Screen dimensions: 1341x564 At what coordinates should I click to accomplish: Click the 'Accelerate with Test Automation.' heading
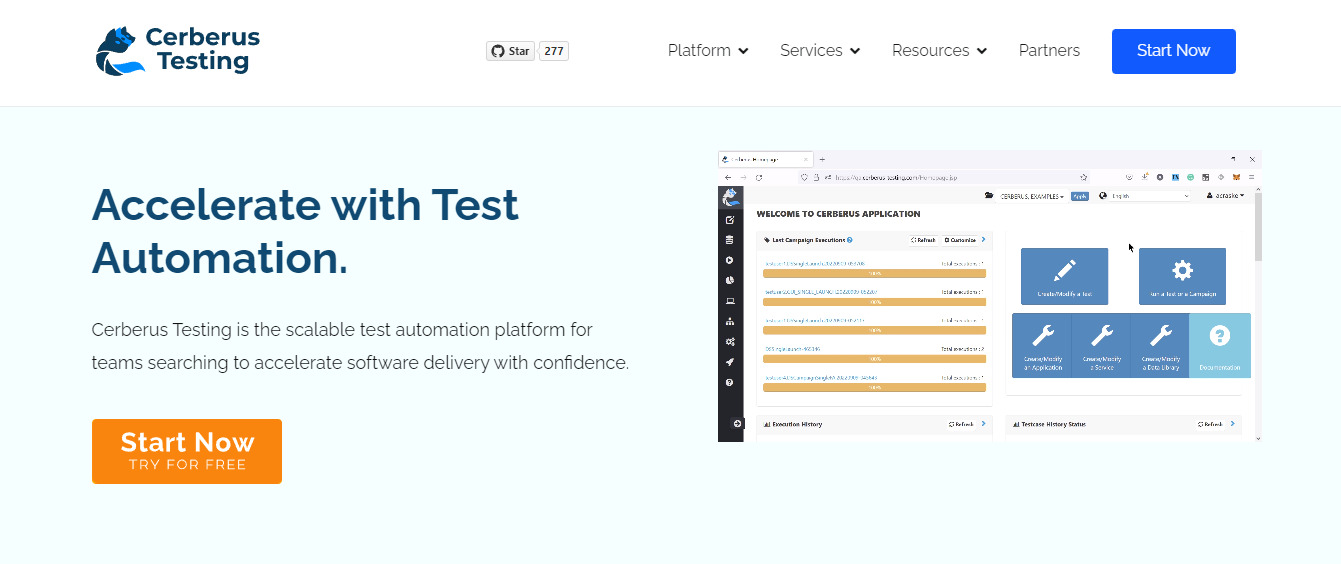tap(305, 231)
